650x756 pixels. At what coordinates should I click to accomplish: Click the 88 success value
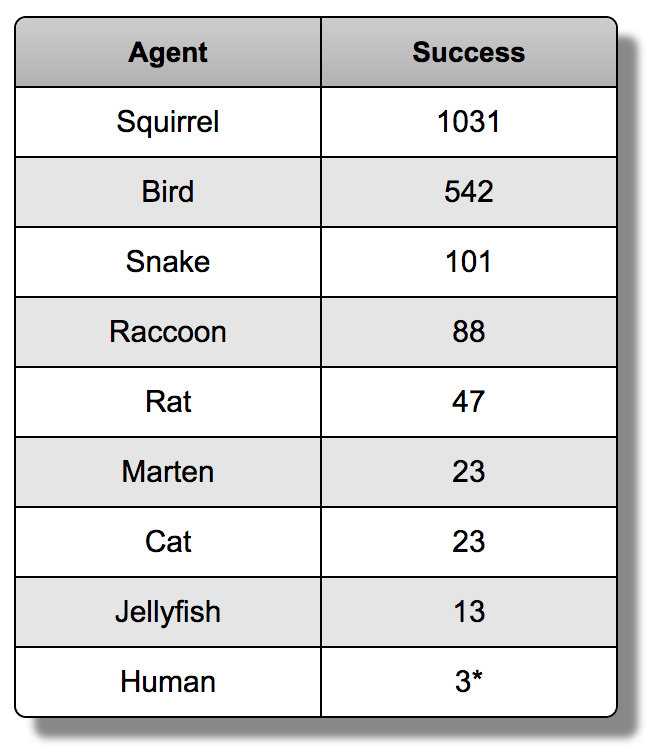(469, 332)
